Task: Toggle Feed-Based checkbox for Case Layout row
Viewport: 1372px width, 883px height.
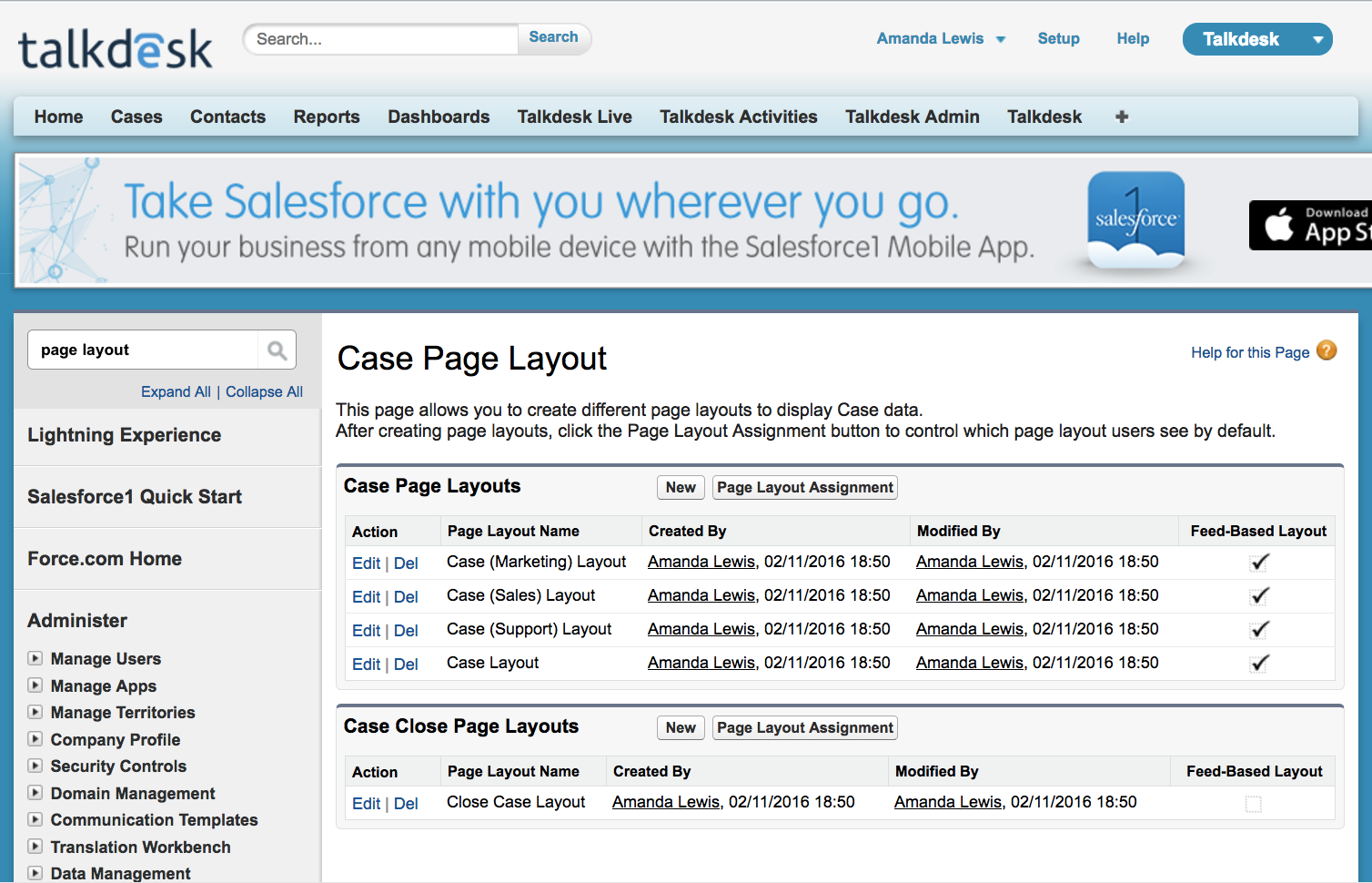Action: pyautogui.click(x=1259, y=664)
